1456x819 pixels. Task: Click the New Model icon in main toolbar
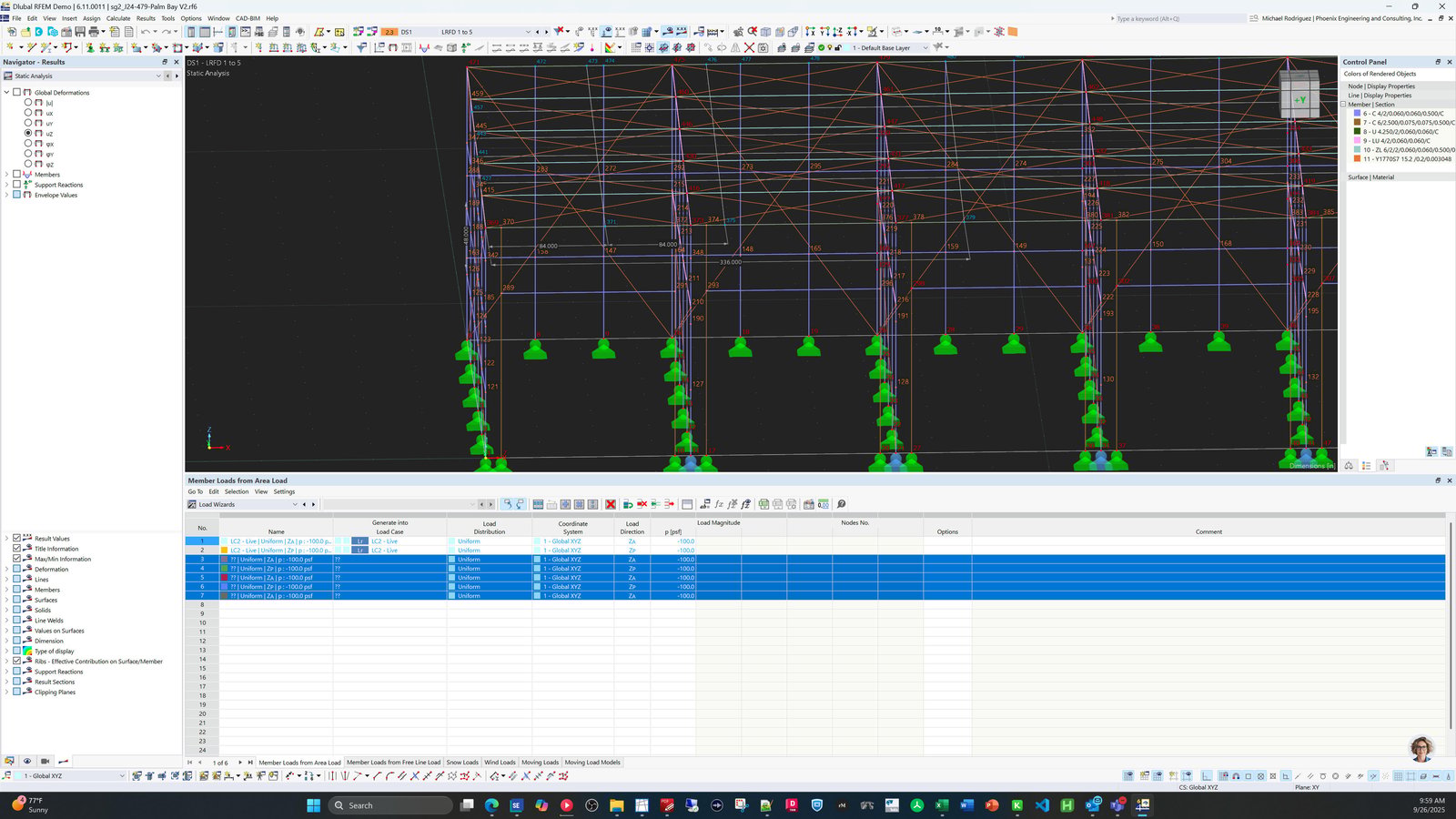pos(12,32)
